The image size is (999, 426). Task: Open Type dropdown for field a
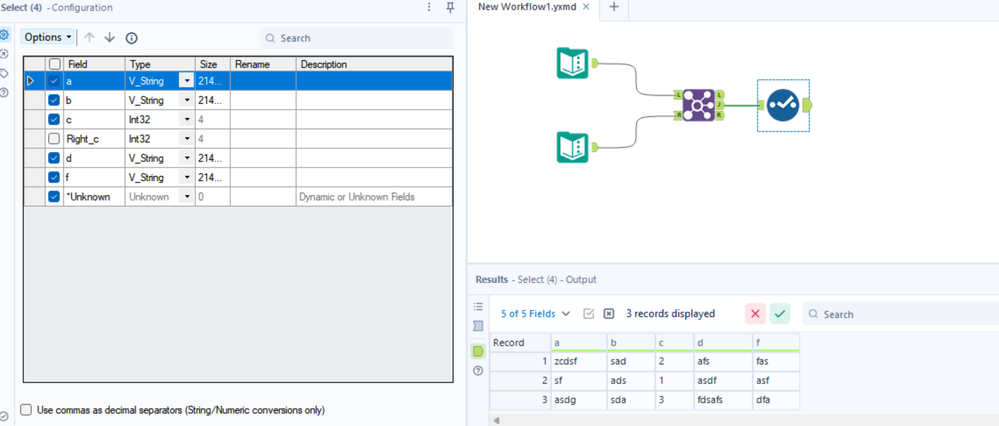187,81
